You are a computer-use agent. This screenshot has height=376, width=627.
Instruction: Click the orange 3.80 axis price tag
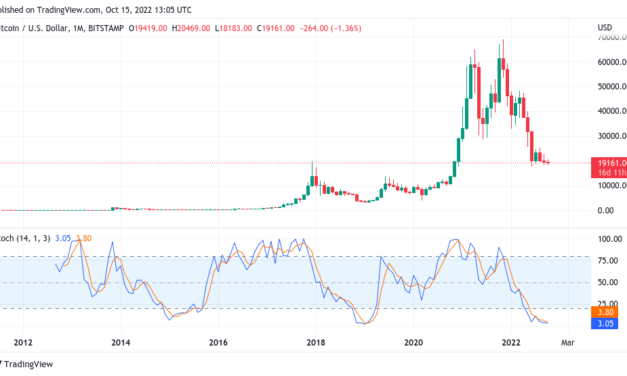(x=605, y=312)
